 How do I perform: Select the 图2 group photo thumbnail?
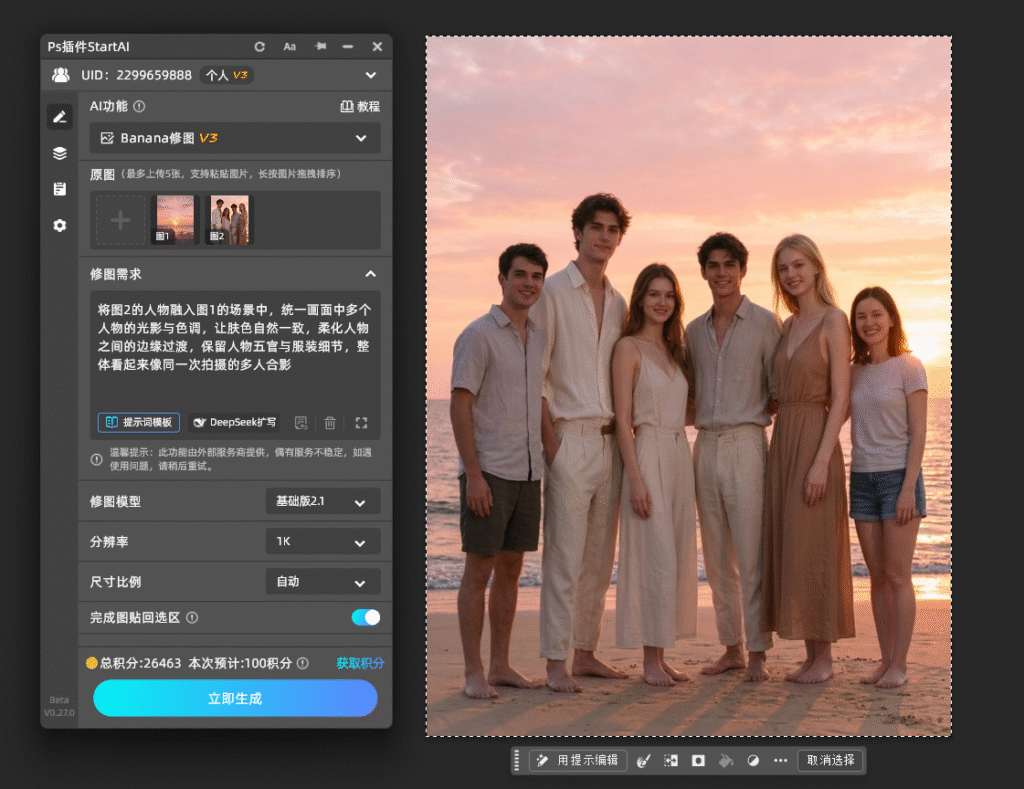click(x=229, y=219)
